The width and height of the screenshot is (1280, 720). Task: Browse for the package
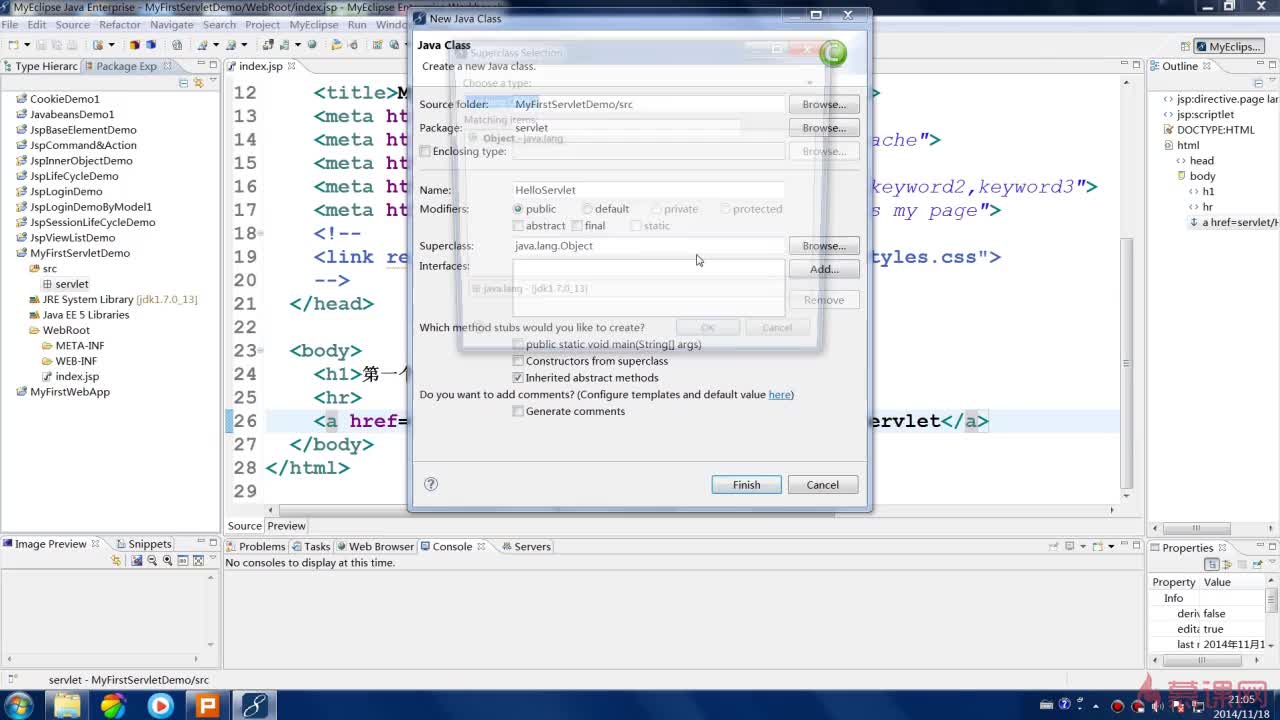824,128
